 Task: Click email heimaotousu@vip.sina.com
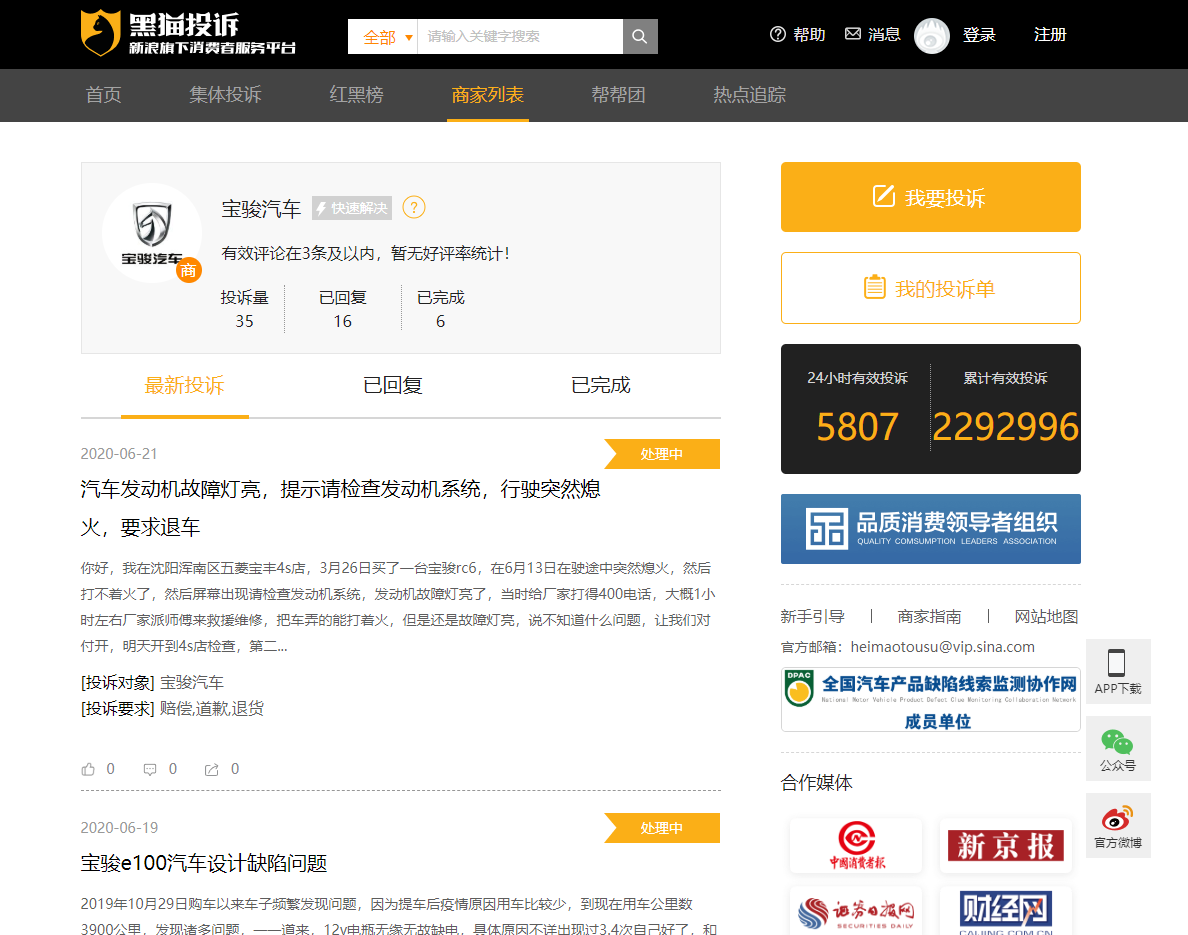coord(943,647)
